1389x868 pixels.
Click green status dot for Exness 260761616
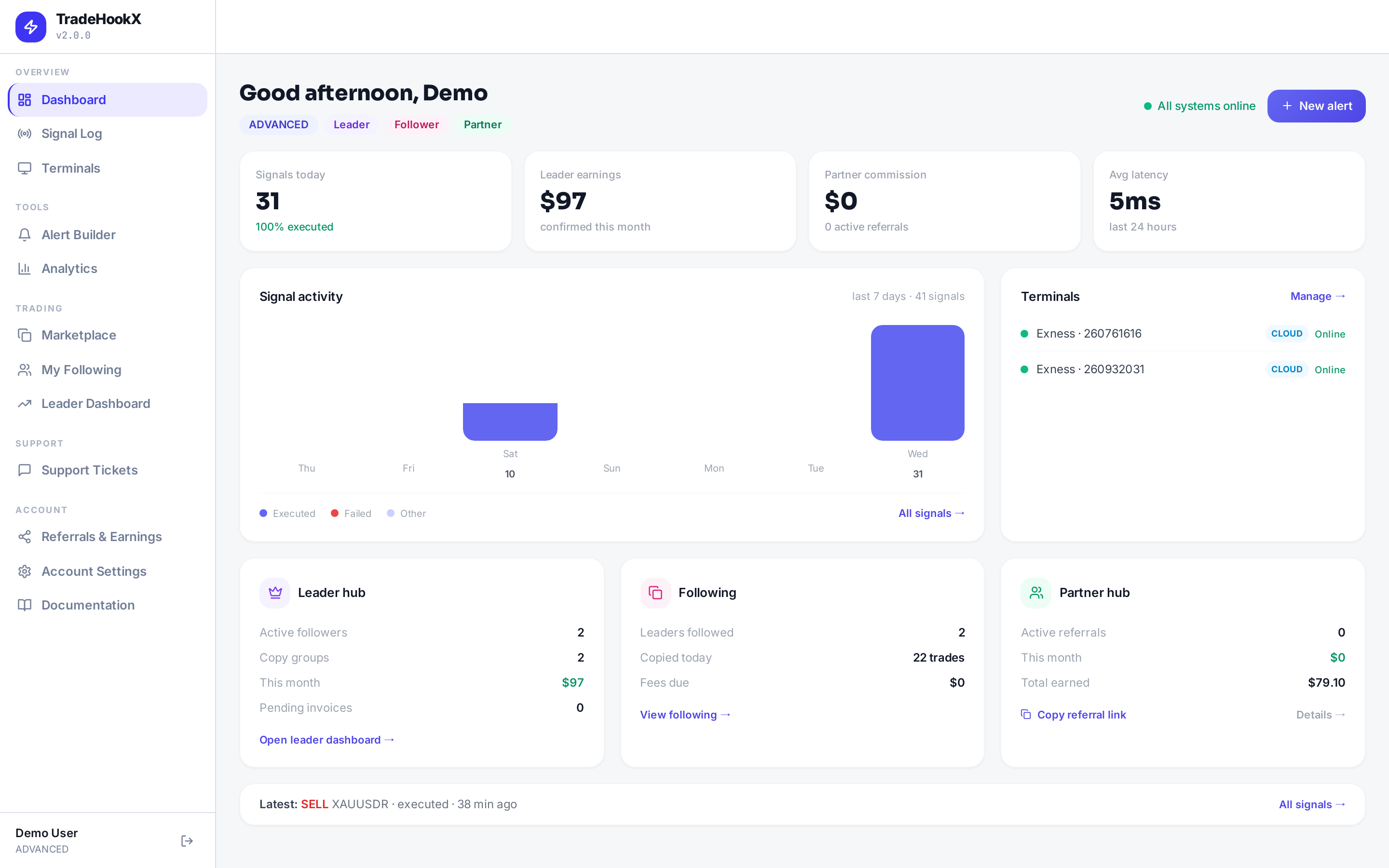click(1024, 334)
